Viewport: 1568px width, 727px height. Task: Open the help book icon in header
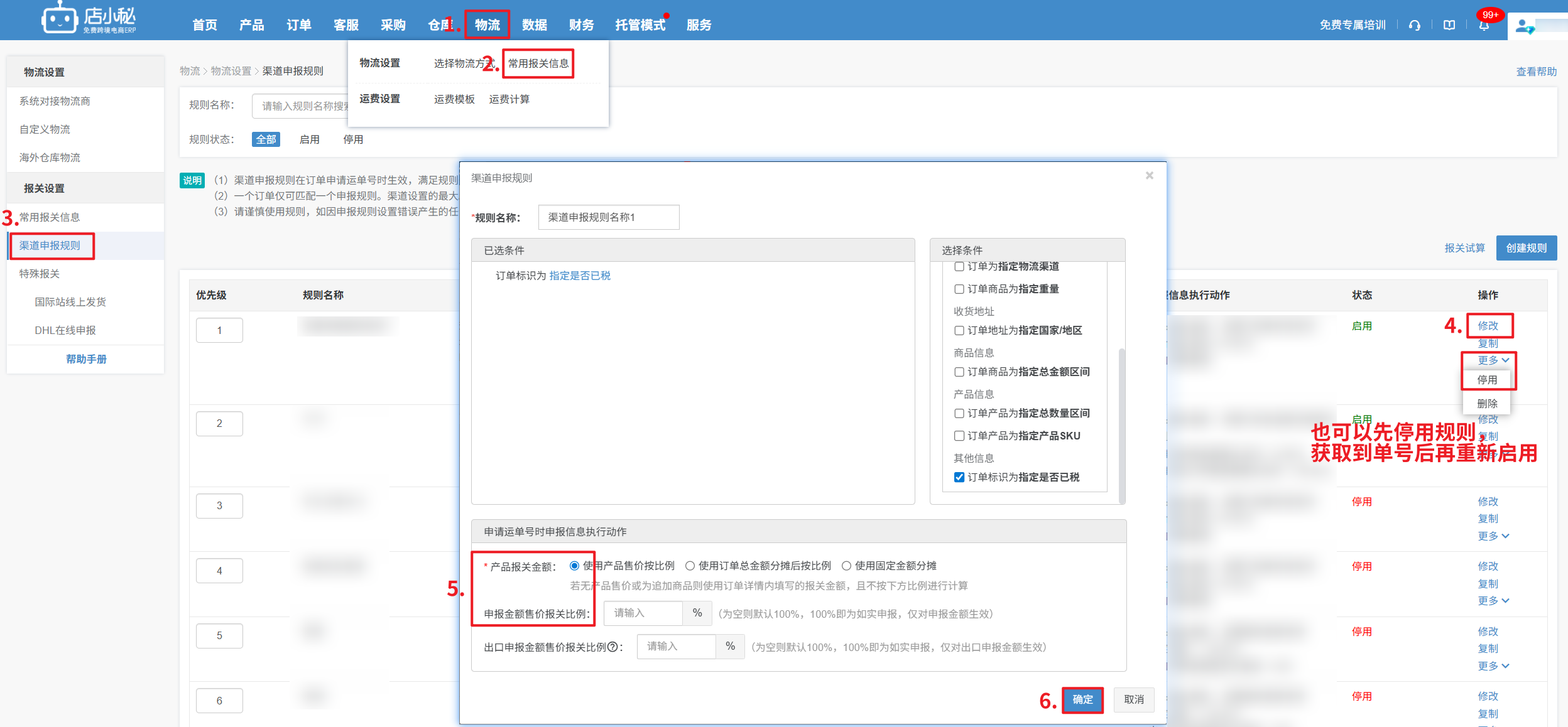tap(1449, 25)
